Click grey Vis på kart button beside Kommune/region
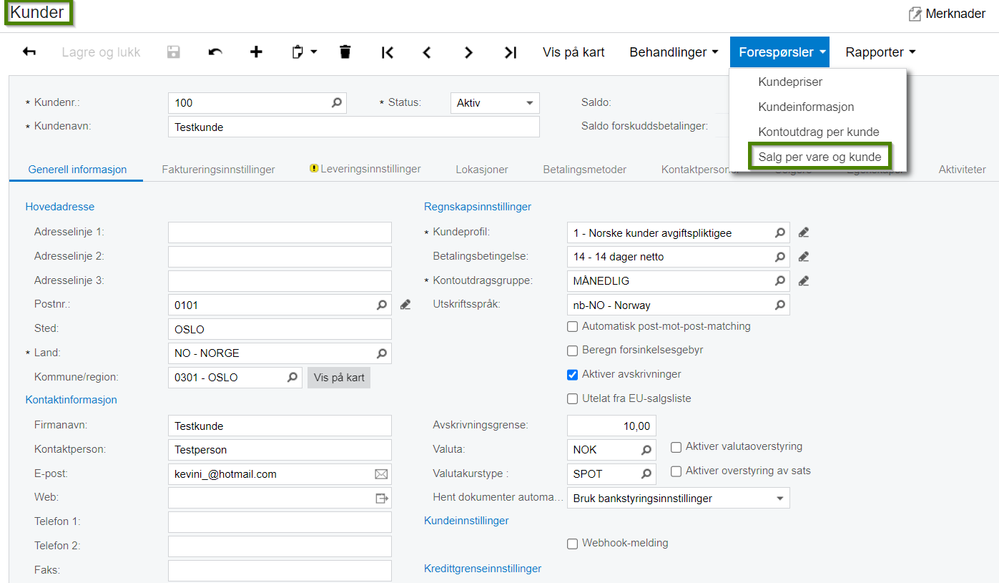This screenshot has width=999, height=583. coord(339,377)
